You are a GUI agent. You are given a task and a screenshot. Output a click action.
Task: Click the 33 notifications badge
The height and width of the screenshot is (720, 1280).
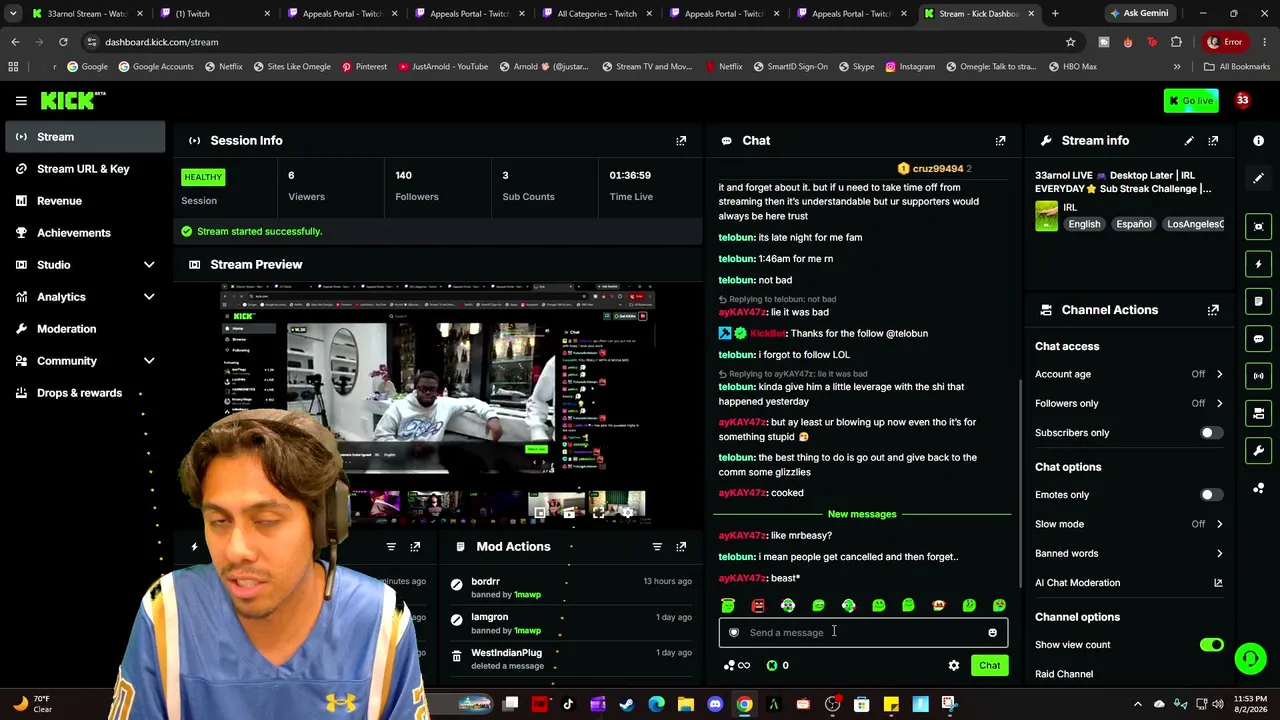pos(1242,100)
